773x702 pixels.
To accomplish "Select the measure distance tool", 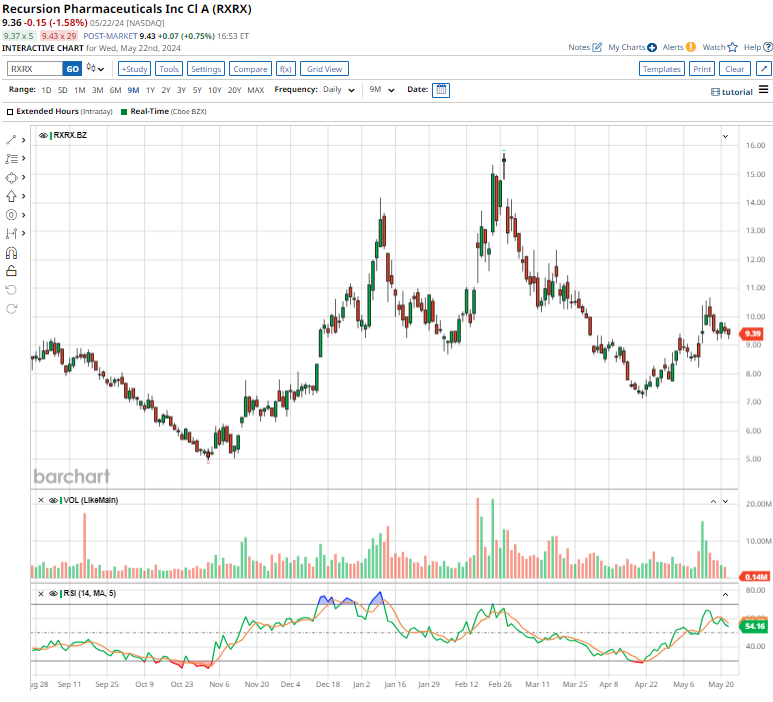I will (x=12, y=233).
